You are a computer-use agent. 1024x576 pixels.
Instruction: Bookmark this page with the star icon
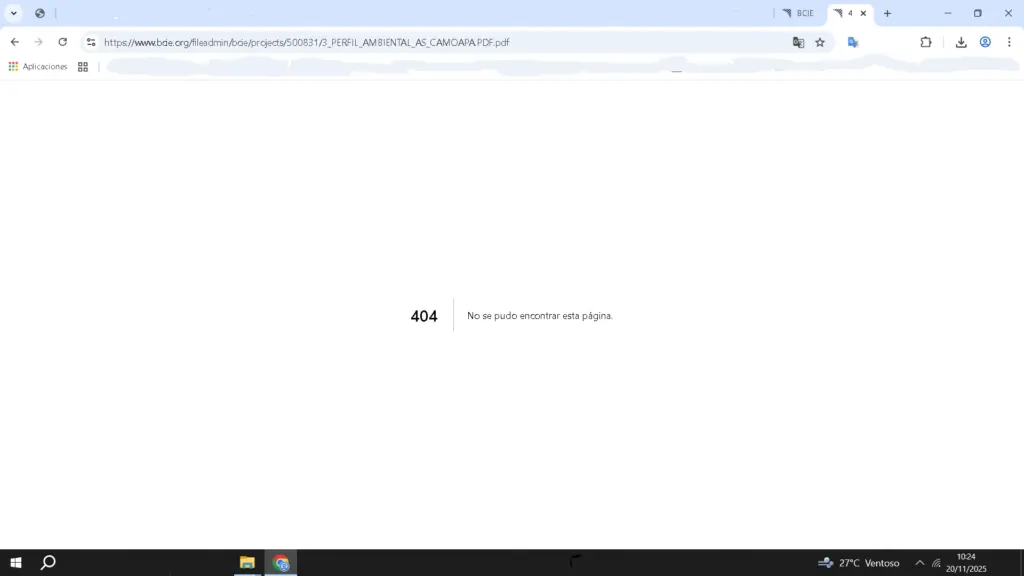tap(819, 42)
